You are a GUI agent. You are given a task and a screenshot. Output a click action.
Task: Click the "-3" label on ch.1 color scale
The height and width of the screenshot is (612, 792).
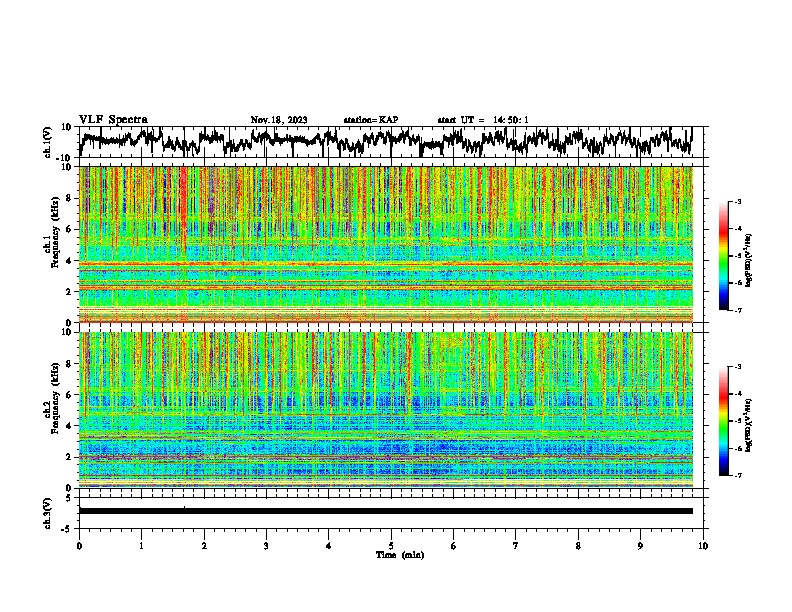click(737, 201)
